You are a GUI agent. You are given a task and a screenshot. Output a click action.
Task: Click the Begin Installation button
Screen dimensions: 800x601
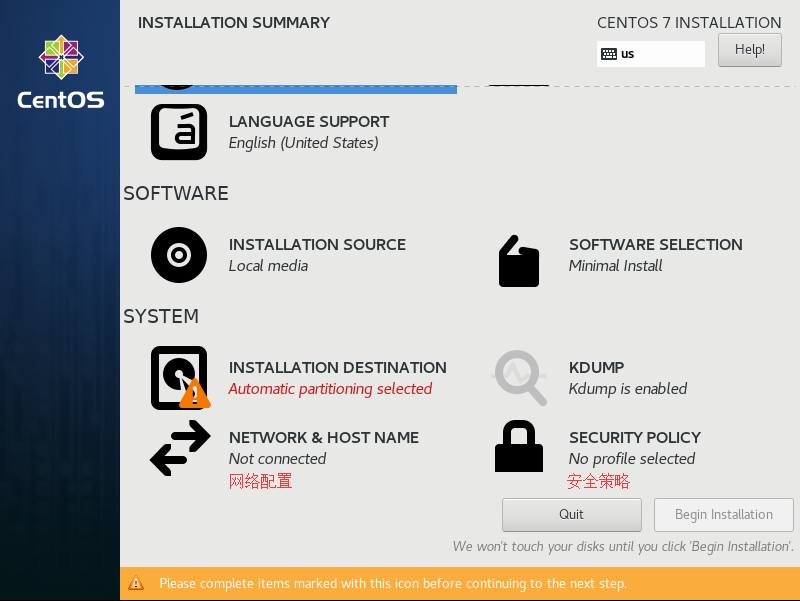click(x=723, y=515)
